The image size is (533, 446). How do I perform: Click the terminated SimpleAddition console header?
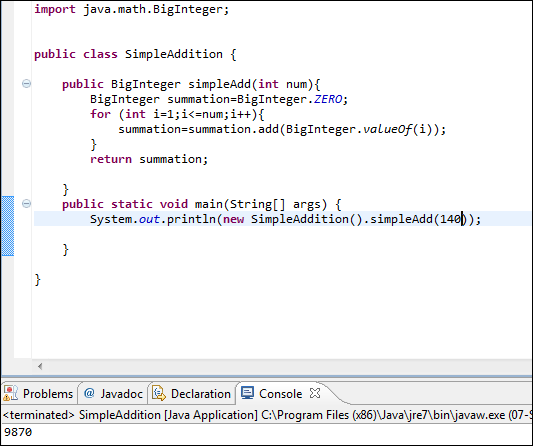click(x=266, y=415)
